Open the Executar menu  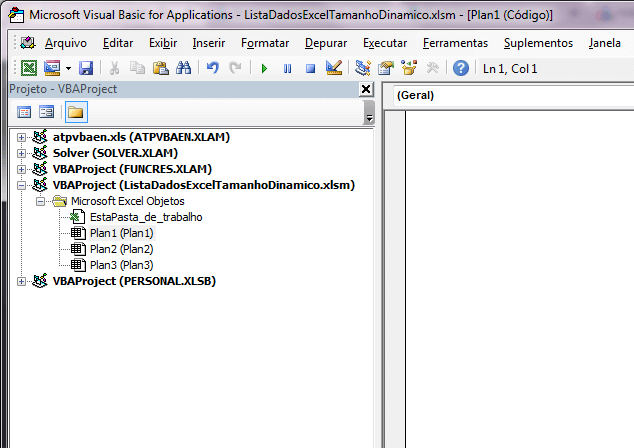tap(385, 43)
